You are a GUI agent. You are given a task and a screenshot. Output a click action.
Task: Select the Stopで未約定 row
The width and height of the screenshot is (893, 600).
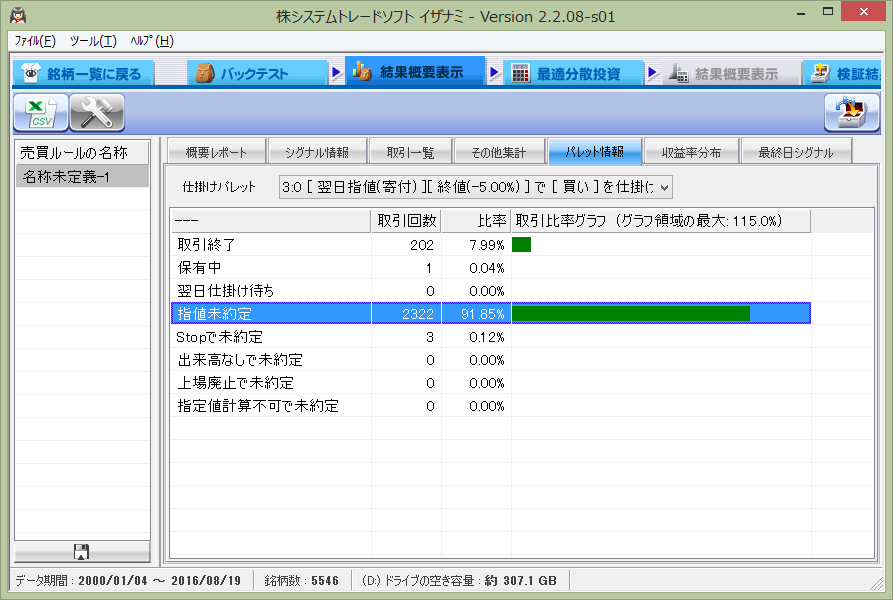click(491, 337)
